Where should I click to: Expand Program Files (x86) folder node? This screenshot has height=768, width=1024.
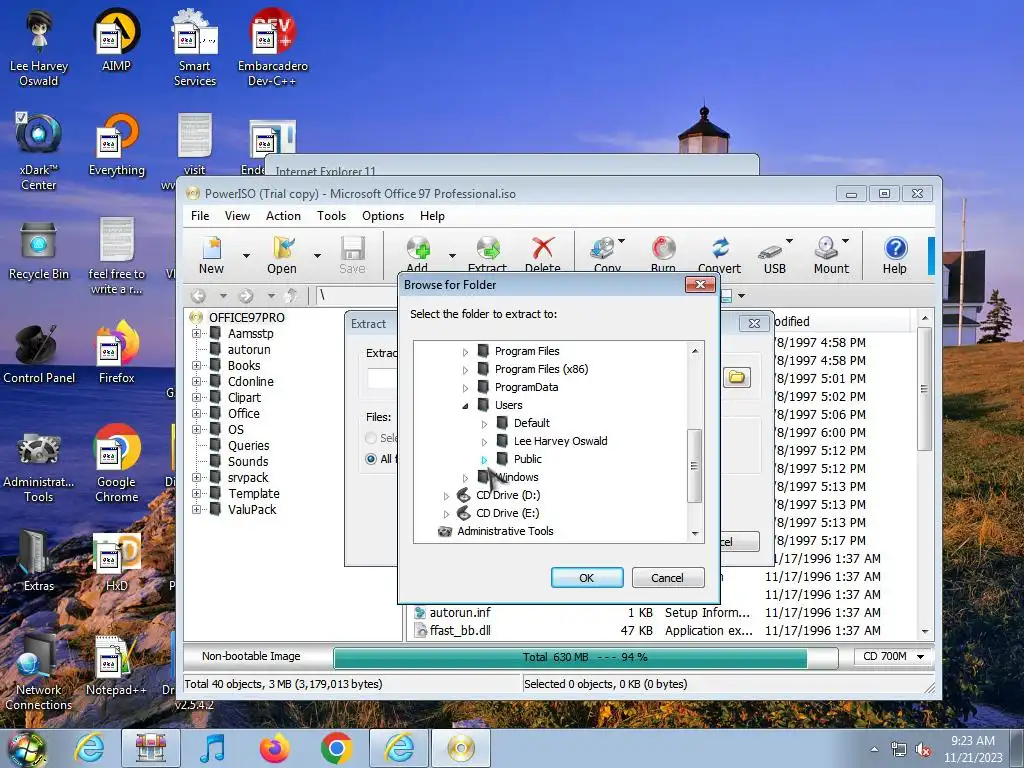[x=465, y=370]
